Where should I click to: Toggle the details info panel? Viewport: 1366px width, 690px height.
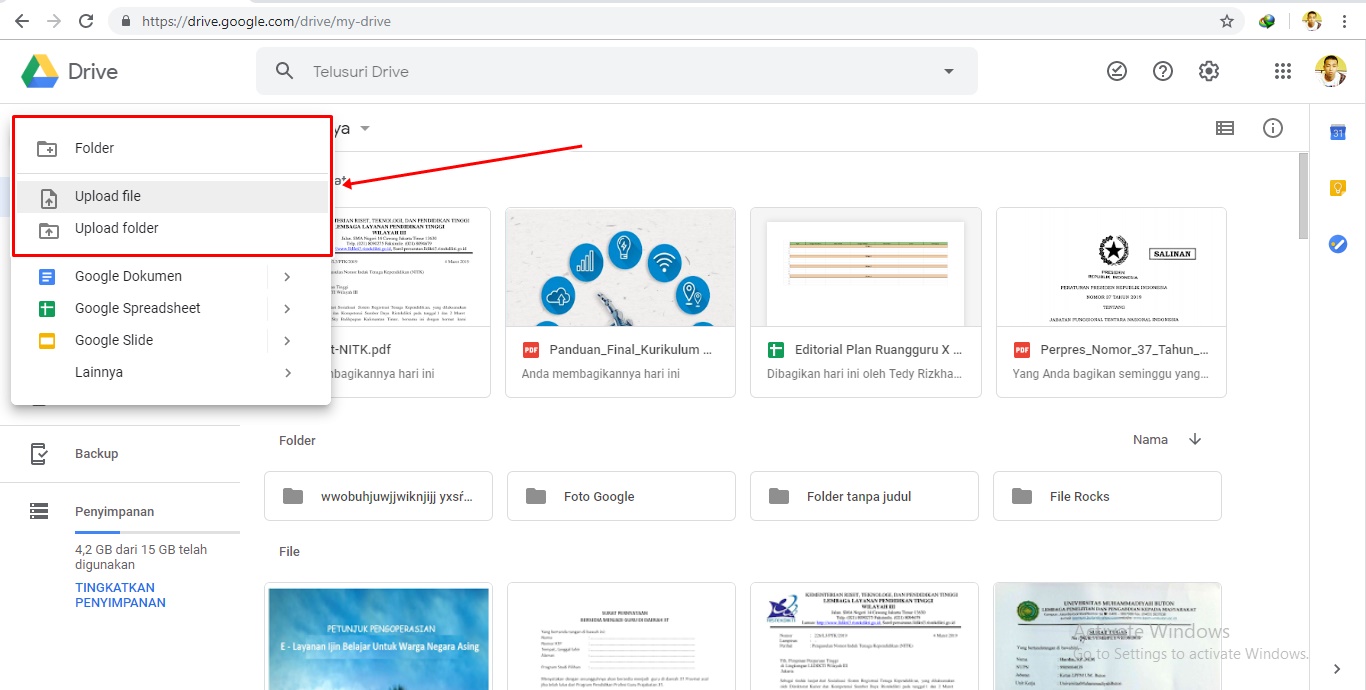coord(1272,128)
